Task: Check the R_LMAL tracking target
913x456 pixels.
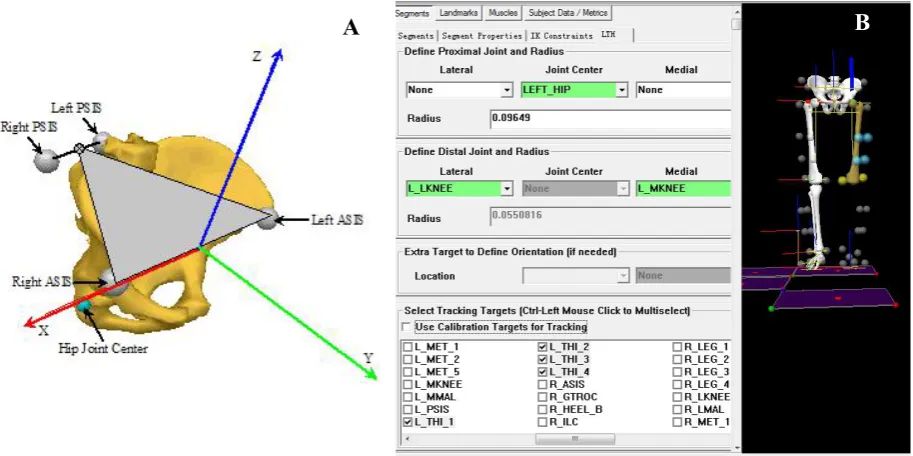Action: click(x=677, y=409)
